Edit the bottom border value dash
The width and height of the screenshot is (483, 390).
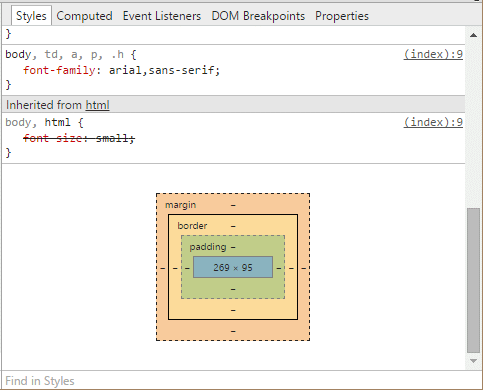pyautogui.click(x=233, y=310)
